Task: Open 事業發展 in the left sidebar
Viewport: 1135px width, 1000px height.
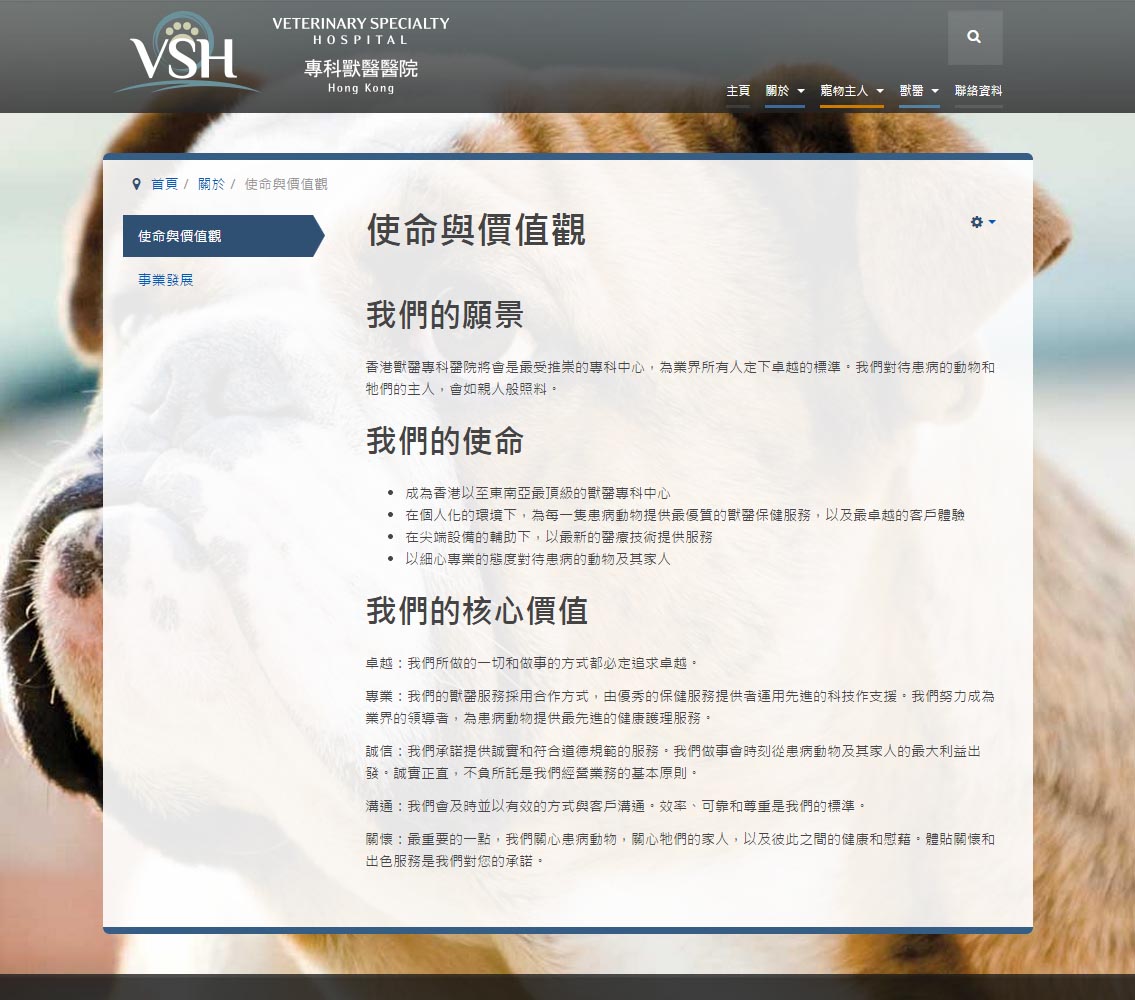Action: (x=166, y=280)
